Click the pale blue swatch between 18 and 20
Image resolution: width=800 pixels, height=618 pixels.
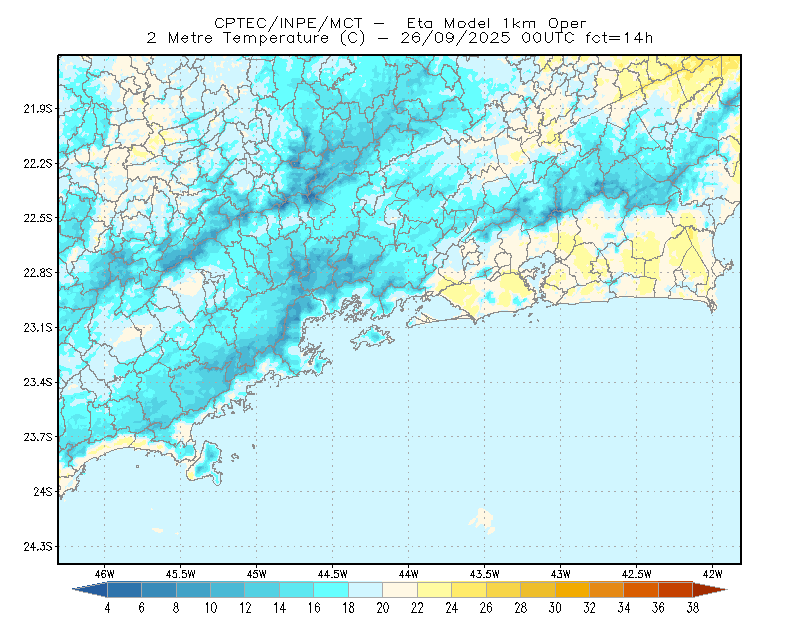point(365,589)
